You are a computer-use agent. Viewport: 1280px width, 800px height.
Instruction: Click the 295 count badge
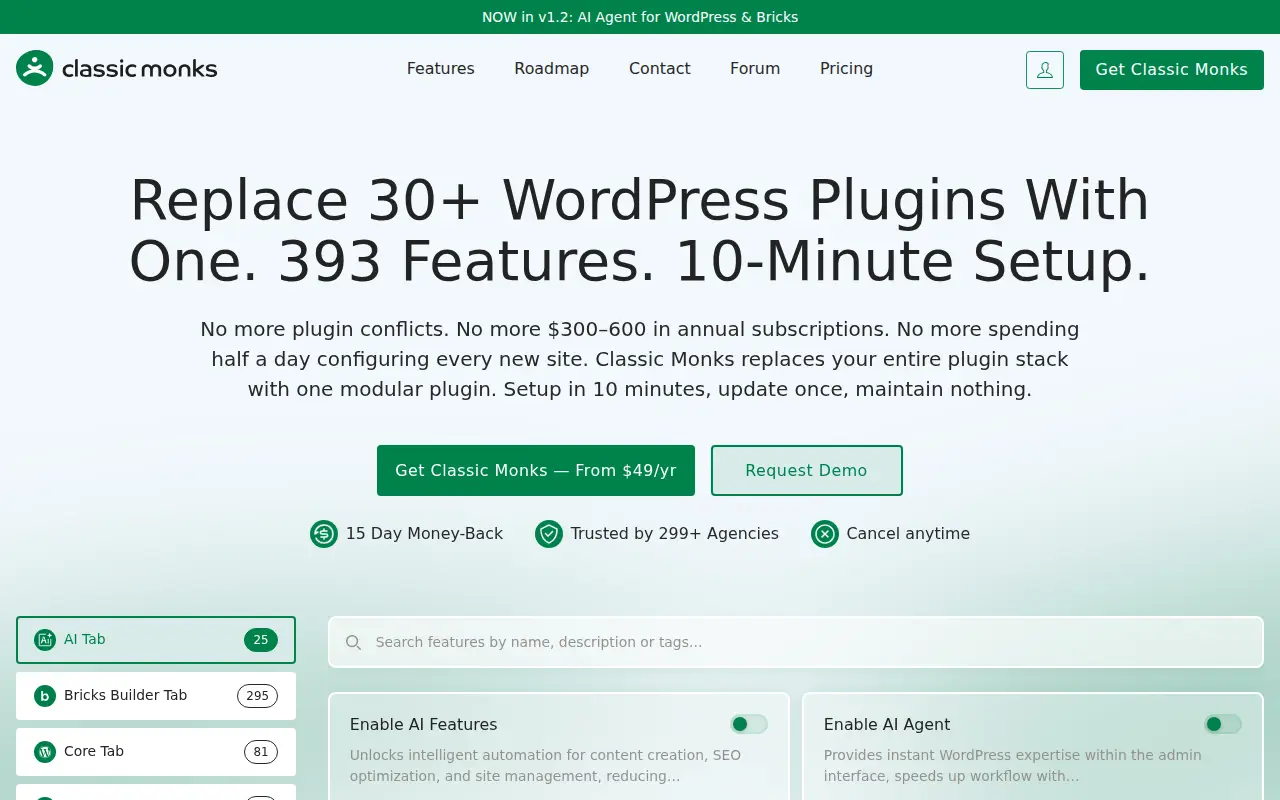257,696
